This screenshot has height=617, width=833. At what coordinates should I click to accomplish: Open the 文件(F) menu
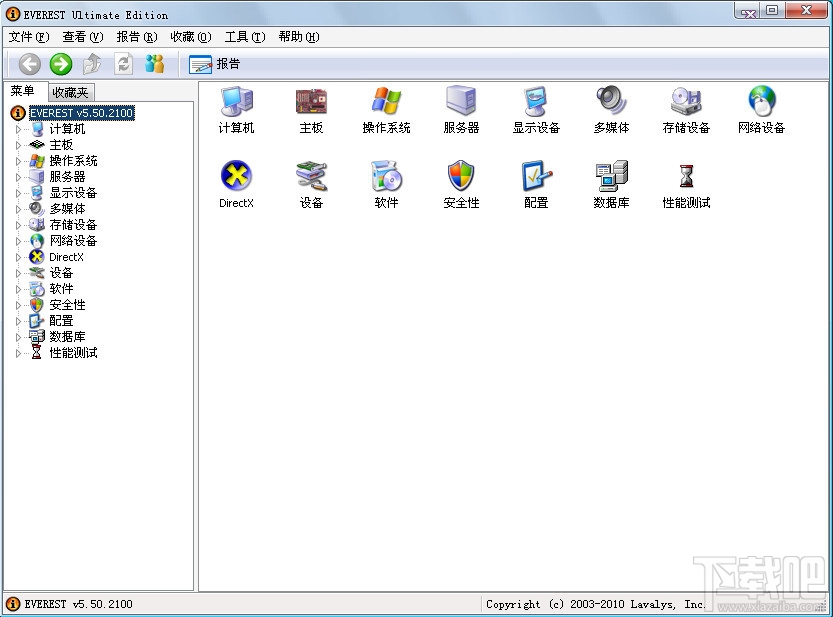[x=29, y=37]
